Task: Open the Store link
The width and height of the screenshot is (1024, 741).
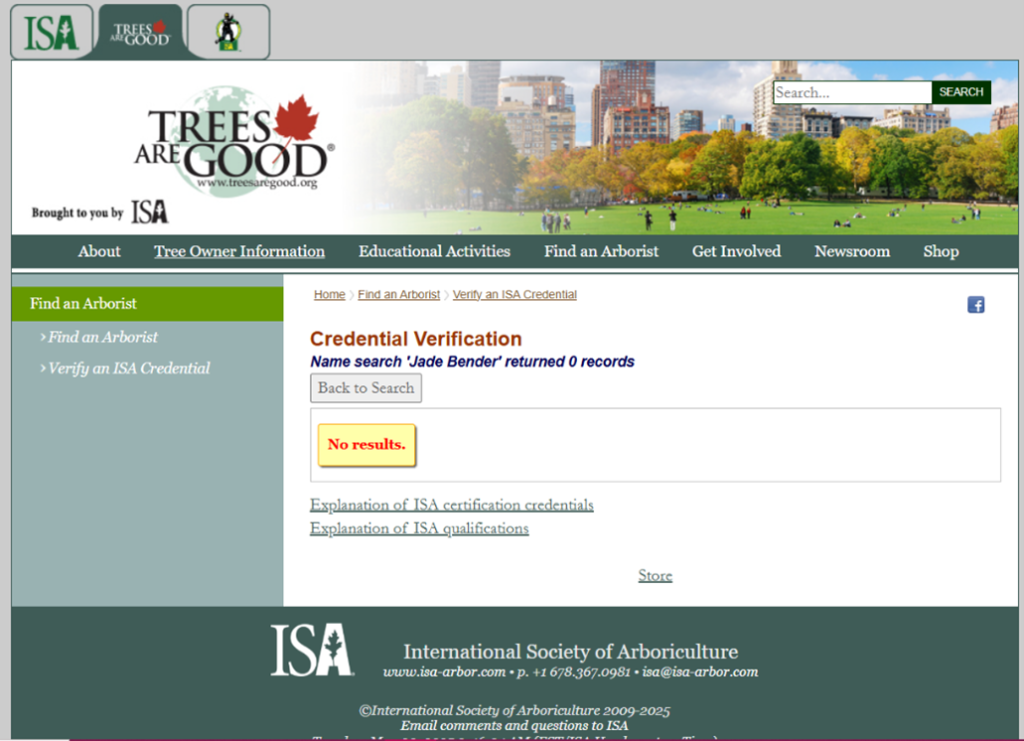Action: 655,575
